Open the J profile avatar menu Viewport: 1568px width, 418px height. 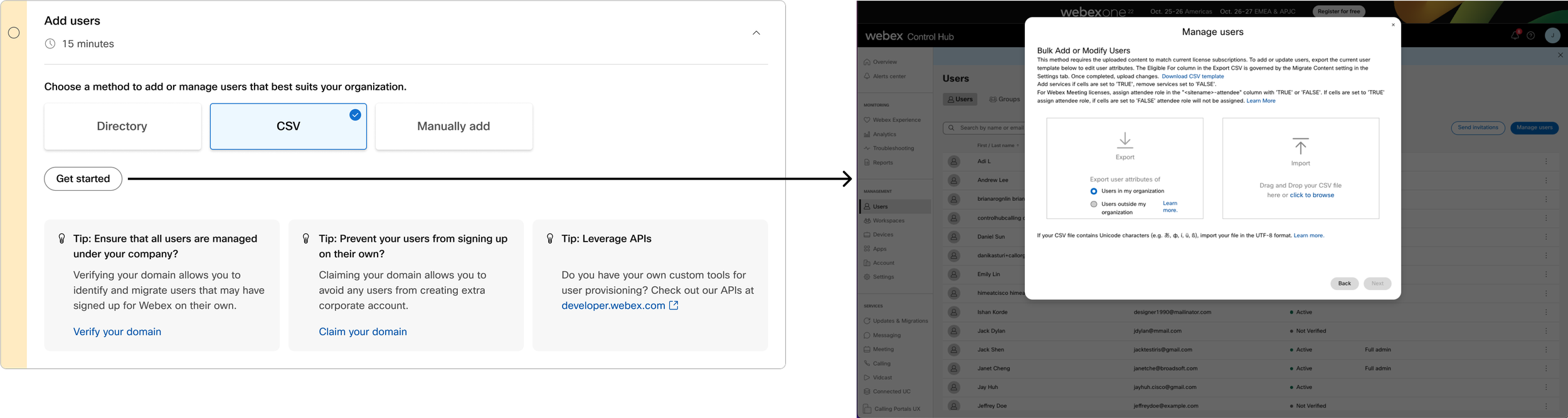point(1552,36)
